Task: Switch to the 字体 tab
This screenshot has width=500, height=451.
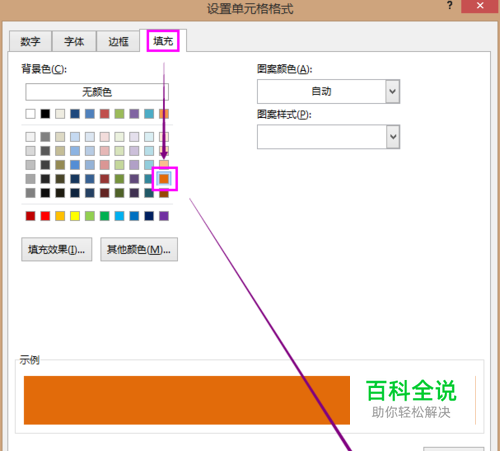Action: pos(74,41)
